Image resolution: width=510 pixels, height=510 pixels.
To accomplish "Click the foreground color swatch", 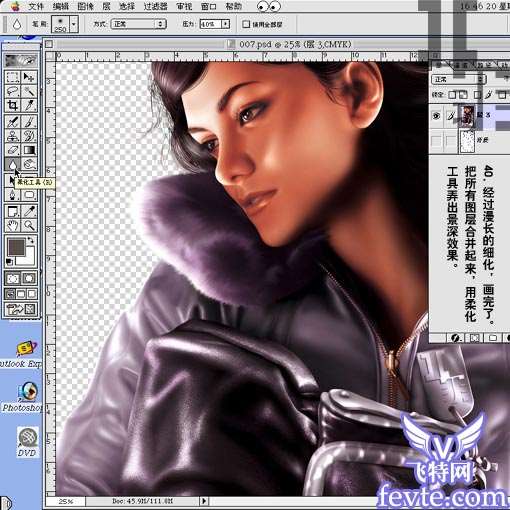I will [16, 247].
